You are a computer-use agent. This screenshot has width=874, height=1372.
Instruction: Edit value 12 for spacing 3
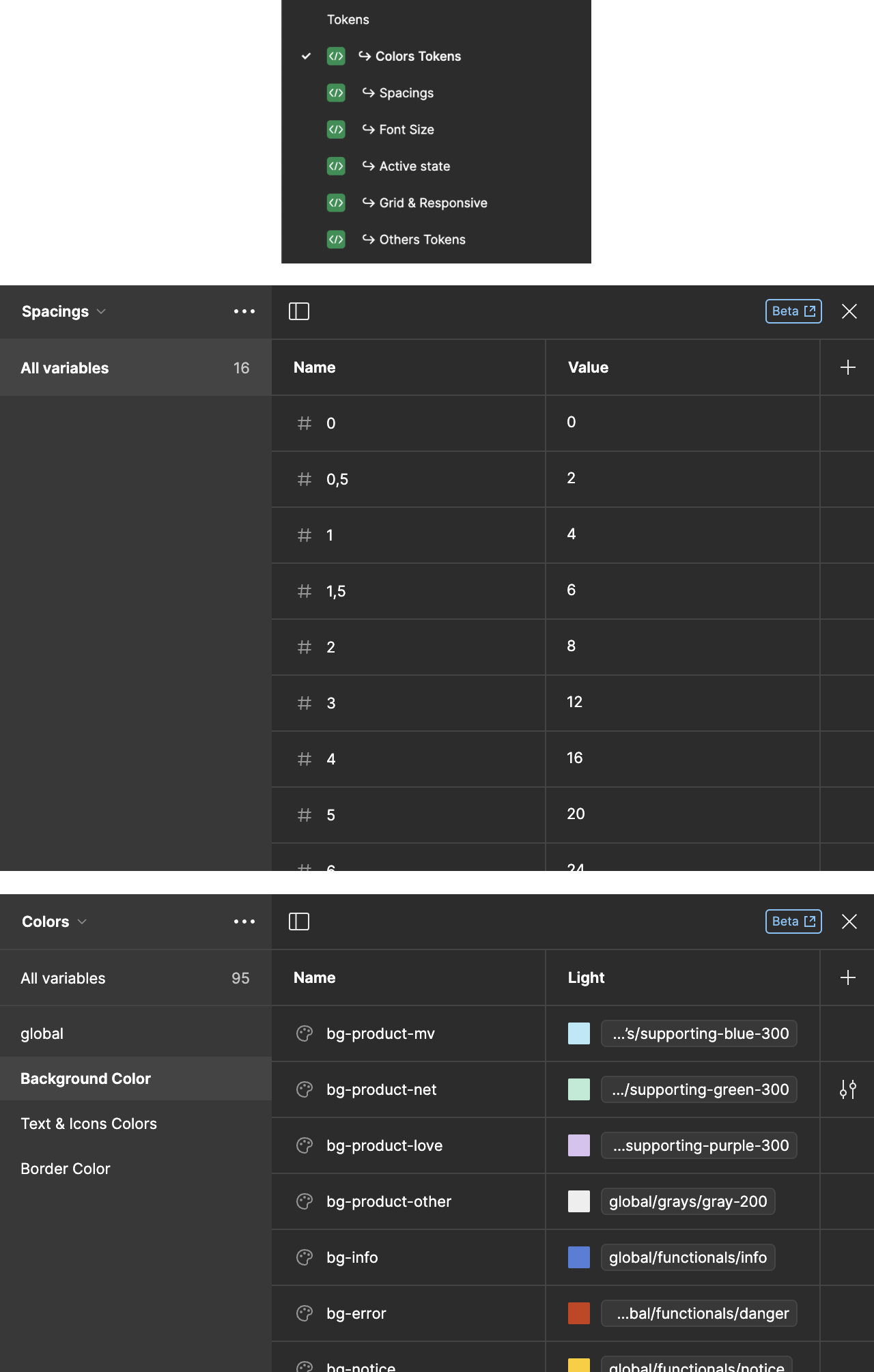coord(575,702)
